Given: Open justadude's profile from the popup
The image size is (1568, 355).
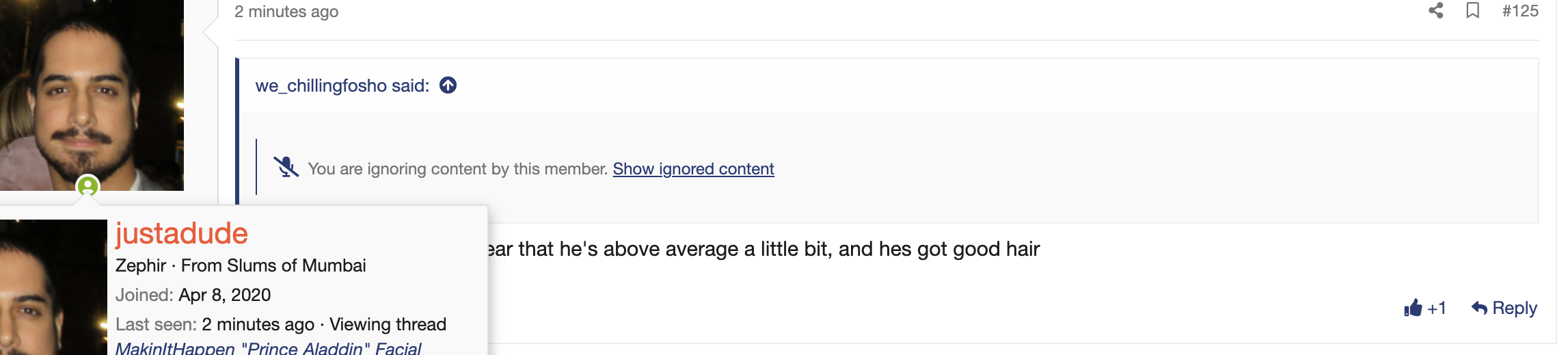Looking at the screenshot, I should (181, 234).
